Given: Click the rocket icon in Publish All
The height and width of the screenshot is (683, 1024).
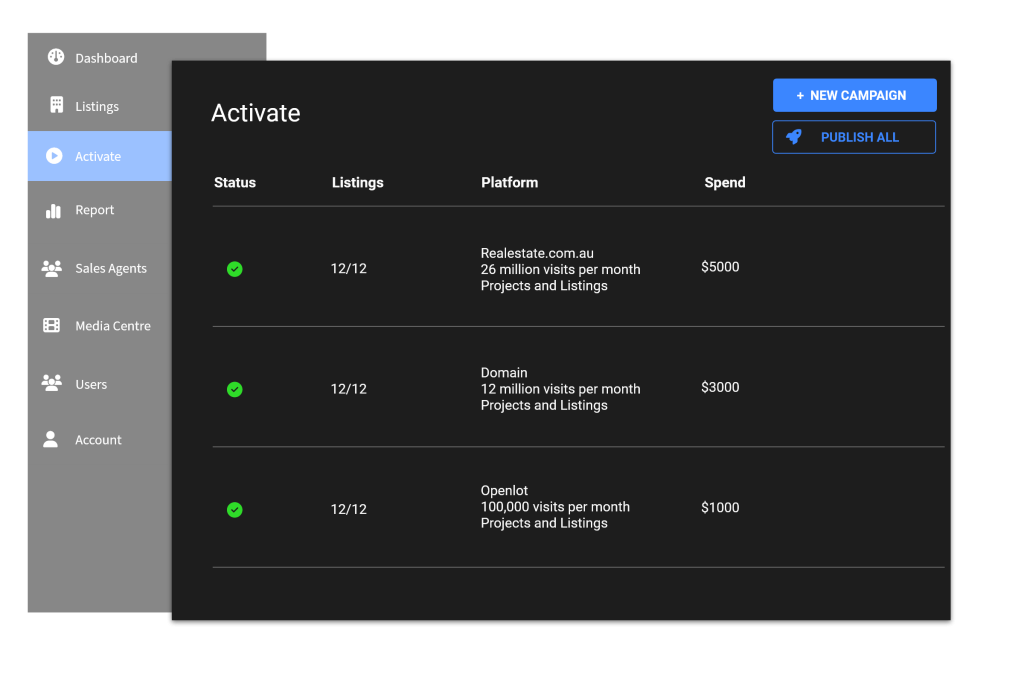Looking at the screenshot, I should (x=794, y=137).
